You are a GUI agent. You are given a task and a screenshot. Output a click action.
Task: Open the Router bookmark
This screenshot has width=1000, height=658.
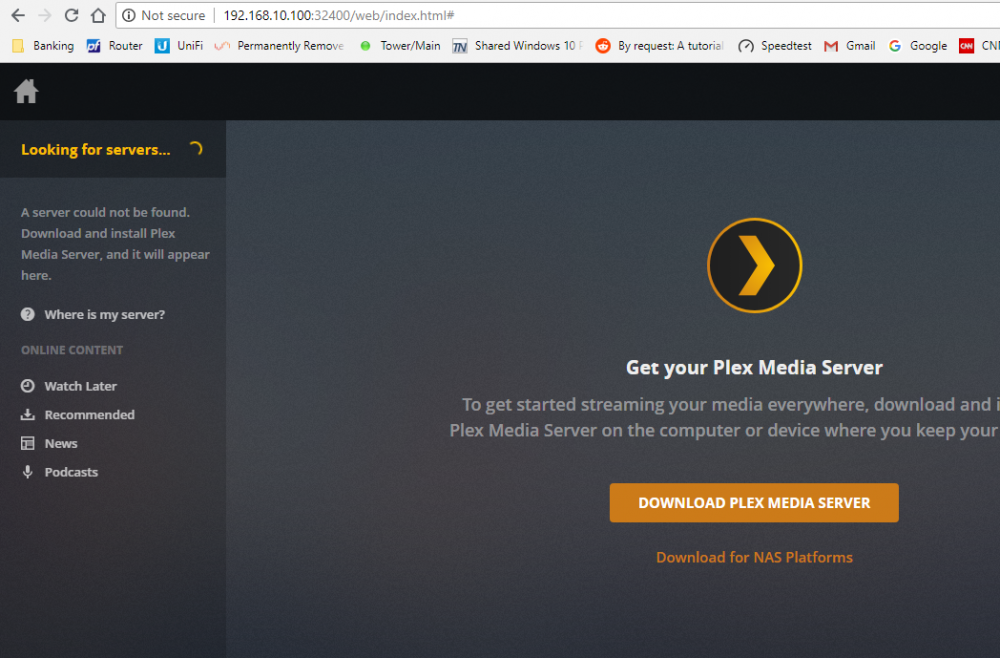coord(115,46)
